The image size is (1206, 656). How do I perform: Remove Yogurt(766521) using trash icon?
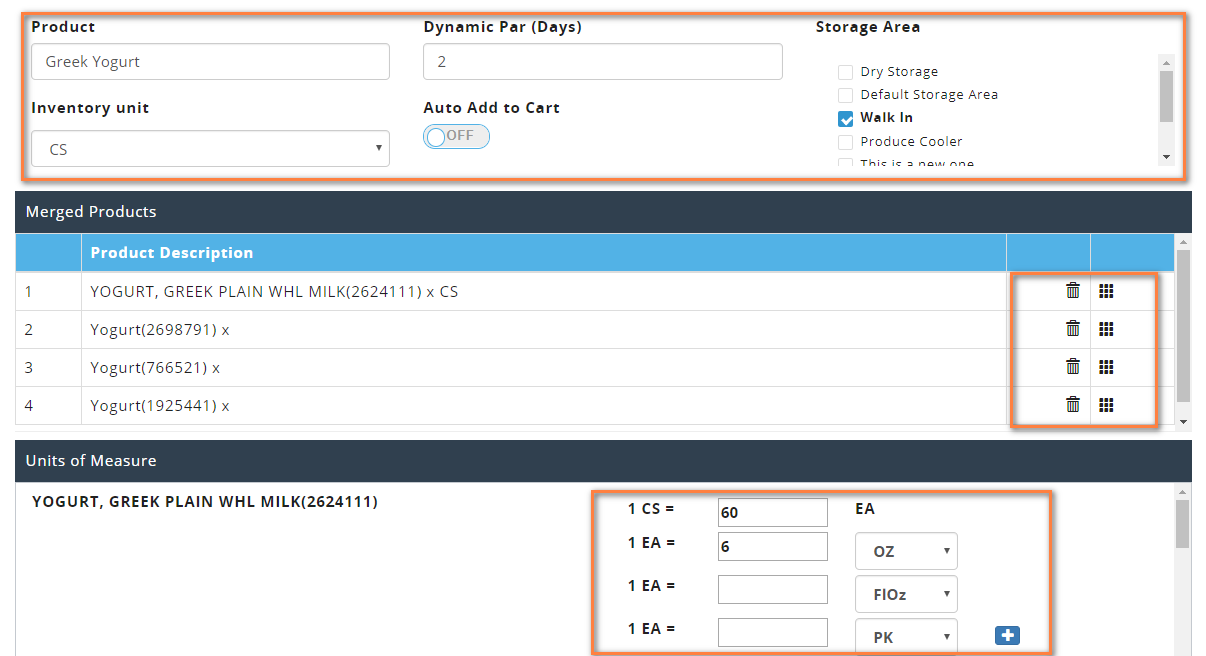click(x=1073, y=367)
